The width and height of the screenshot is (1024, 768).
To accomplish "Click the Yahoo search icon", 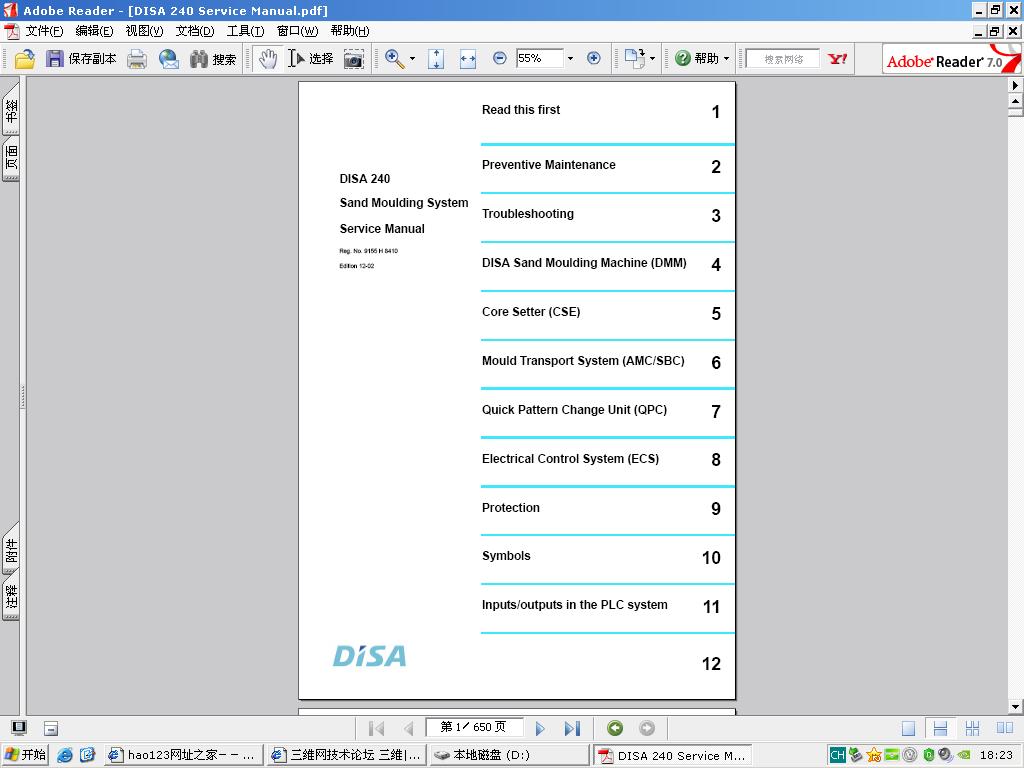I will 837,59.
